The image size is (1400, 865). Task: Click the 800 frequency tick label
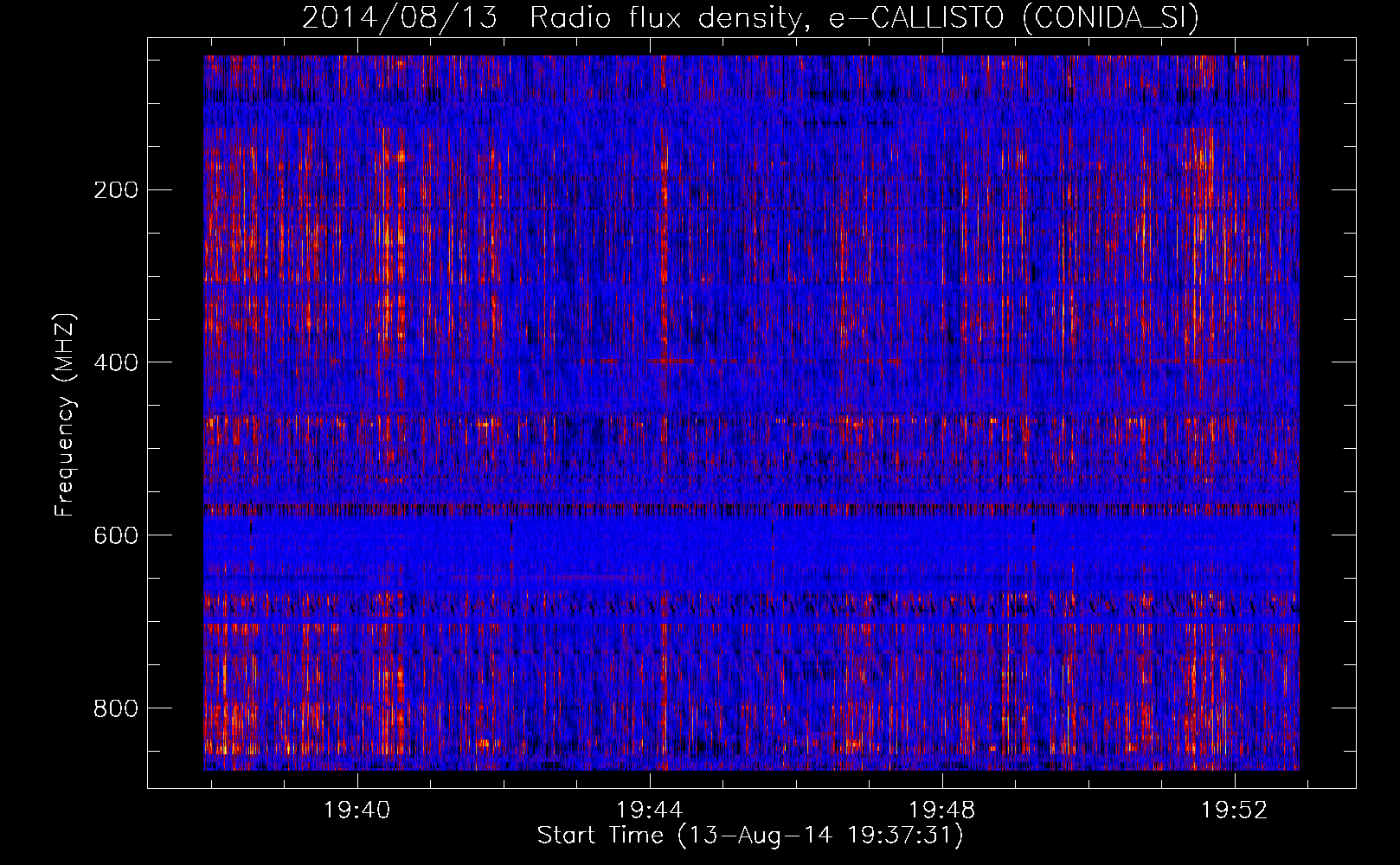(x=116, y=708)
